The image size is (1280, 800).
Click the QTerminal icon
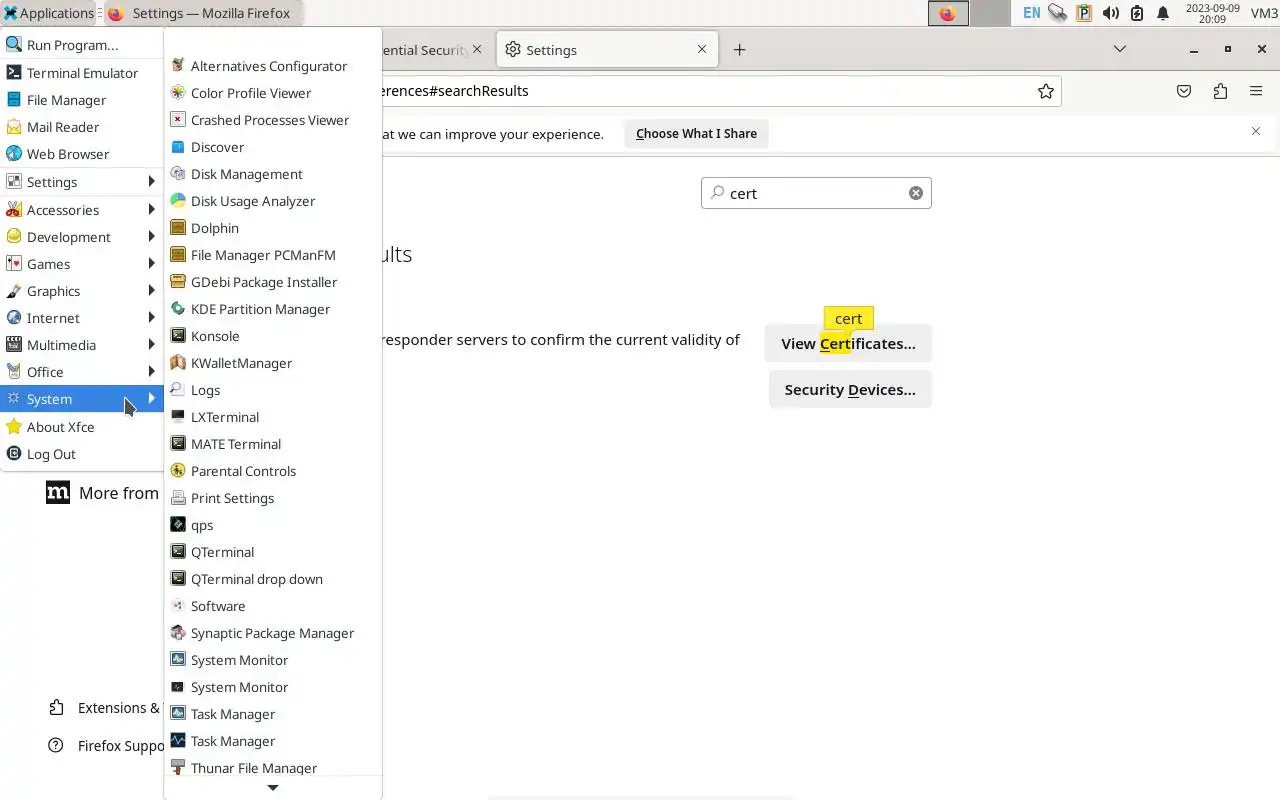coord(178,552)
